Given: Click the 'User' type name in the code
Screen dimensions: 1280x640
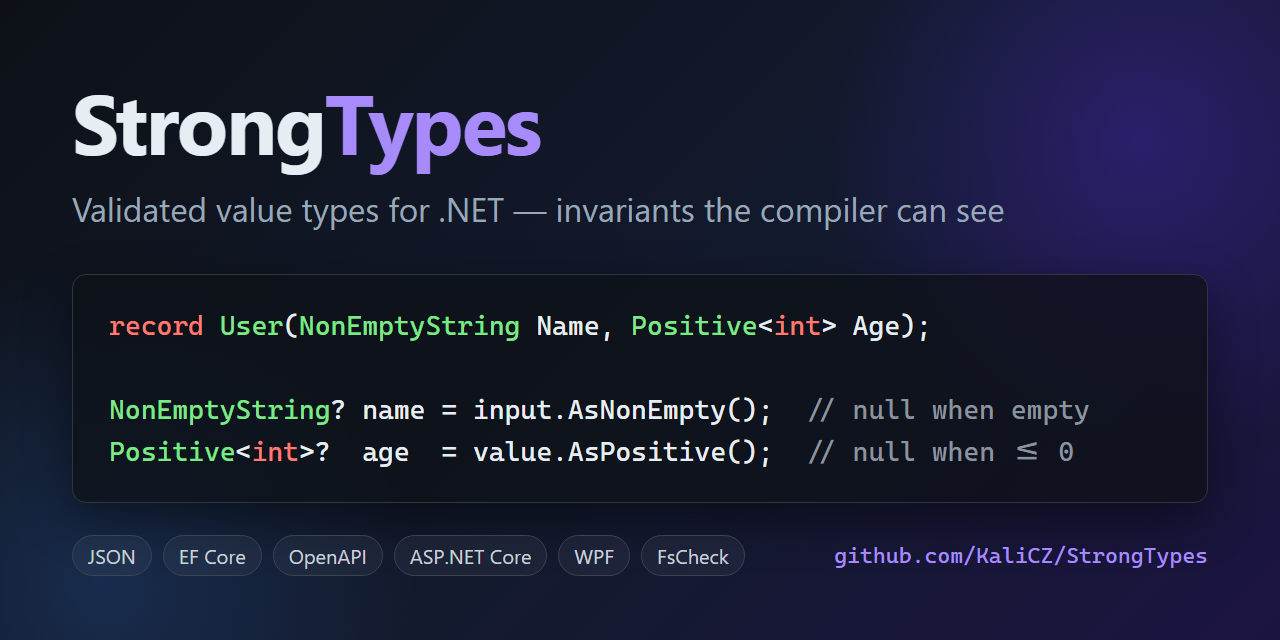Looking at the screenshot, I should [x=251, y=327].
